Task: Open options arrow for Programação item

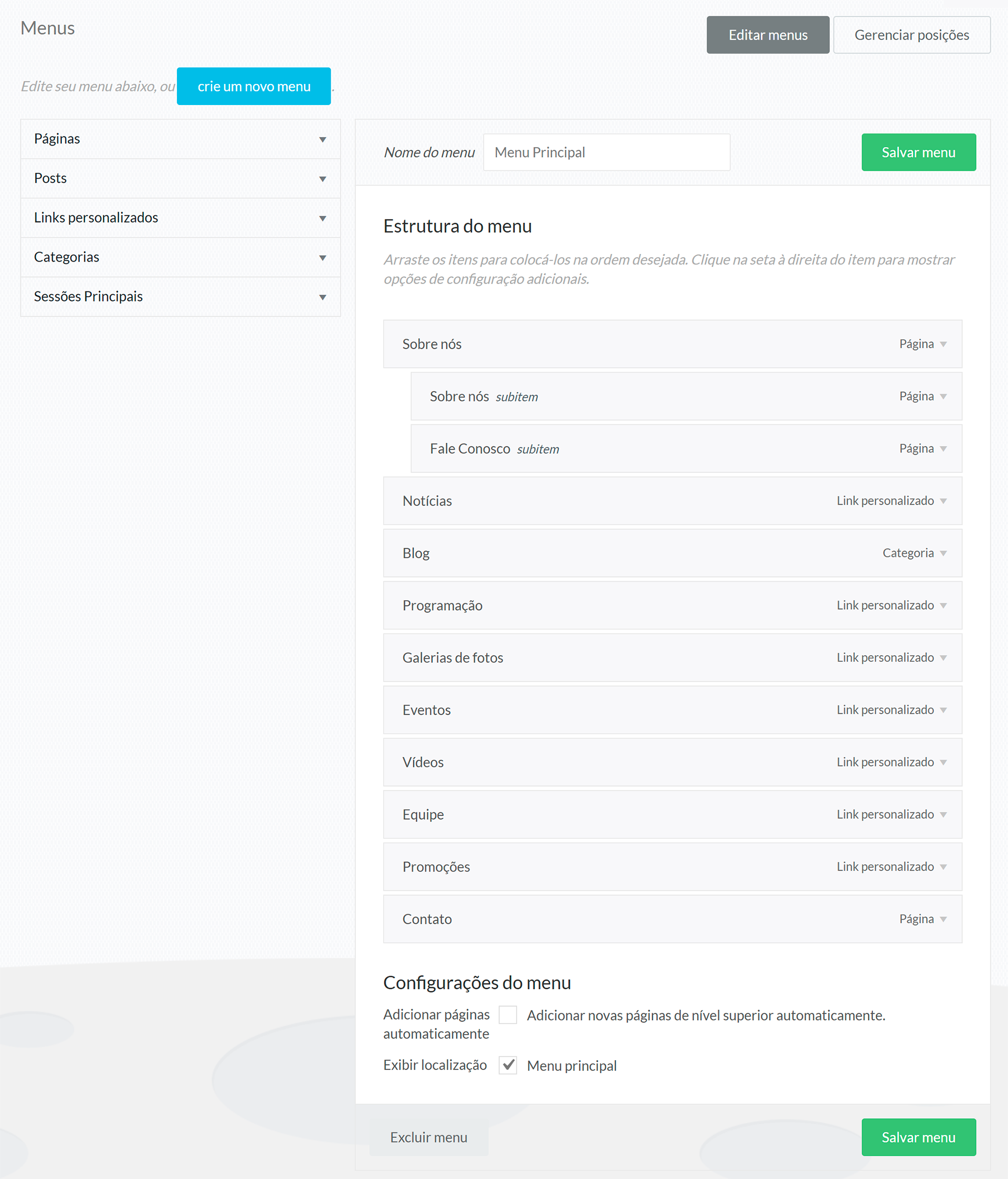Action: click(943, 606)
